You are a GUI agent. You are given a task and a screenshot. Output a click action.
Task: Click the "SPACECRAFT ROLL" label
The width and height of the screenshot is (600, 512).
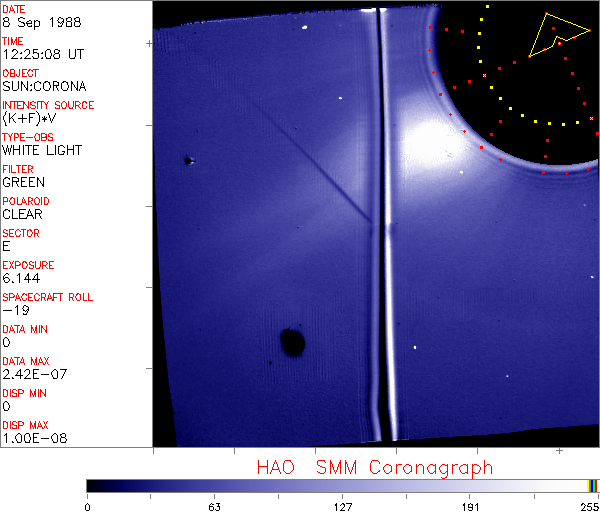(48, 297)
